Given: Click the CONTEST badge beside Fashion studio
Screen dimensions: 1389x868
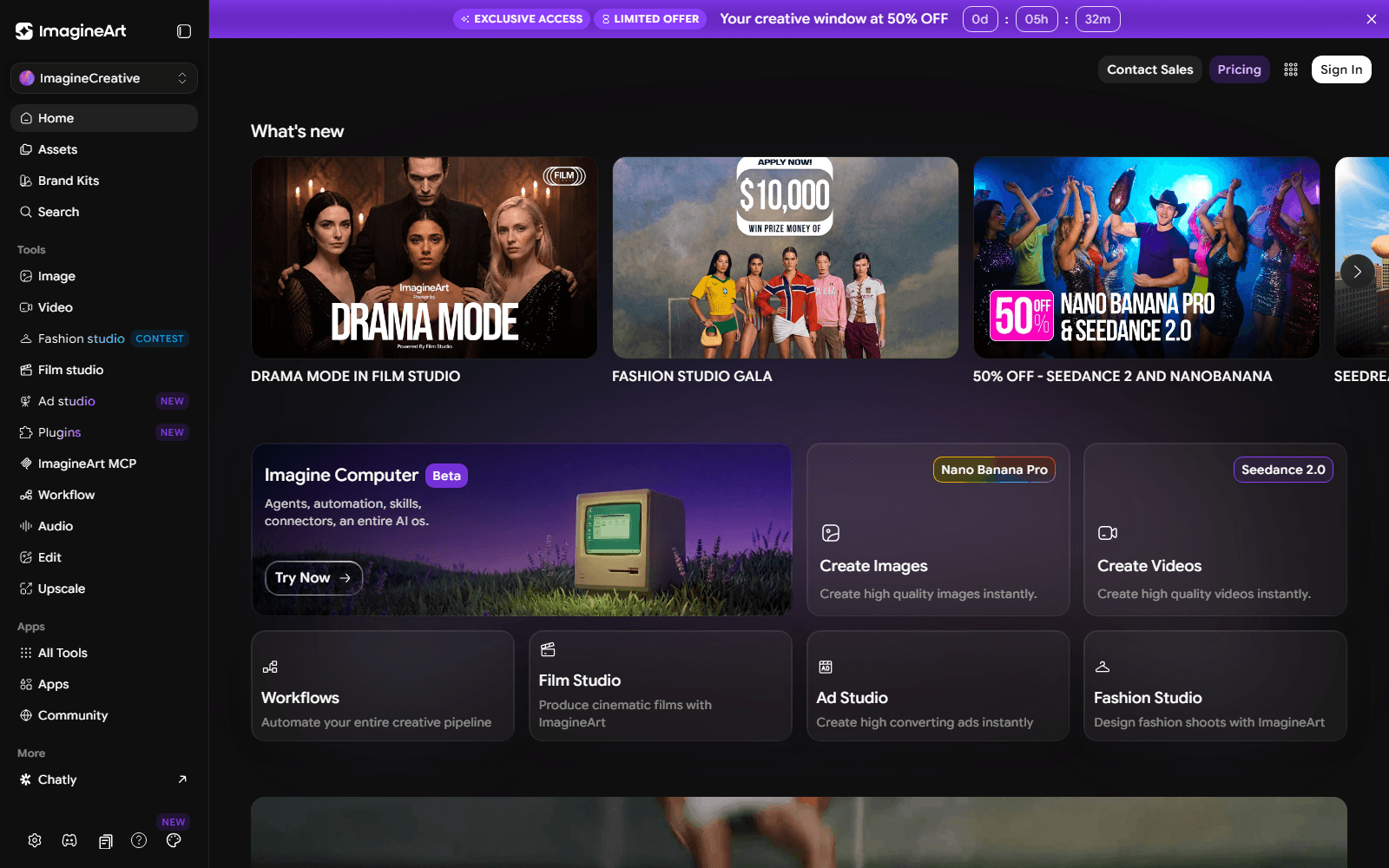Looking at the screenshot, I should tap(160, 339).
